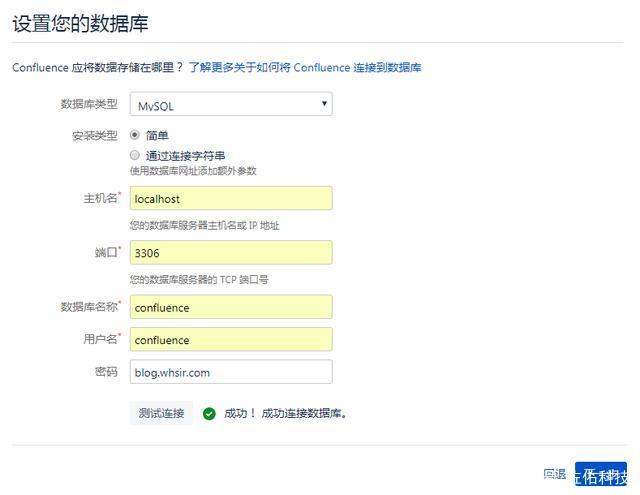Image resolution: width=640 pixels, height=495 pixels.
Task: Click the 用户名 input field
Action: 231,339
